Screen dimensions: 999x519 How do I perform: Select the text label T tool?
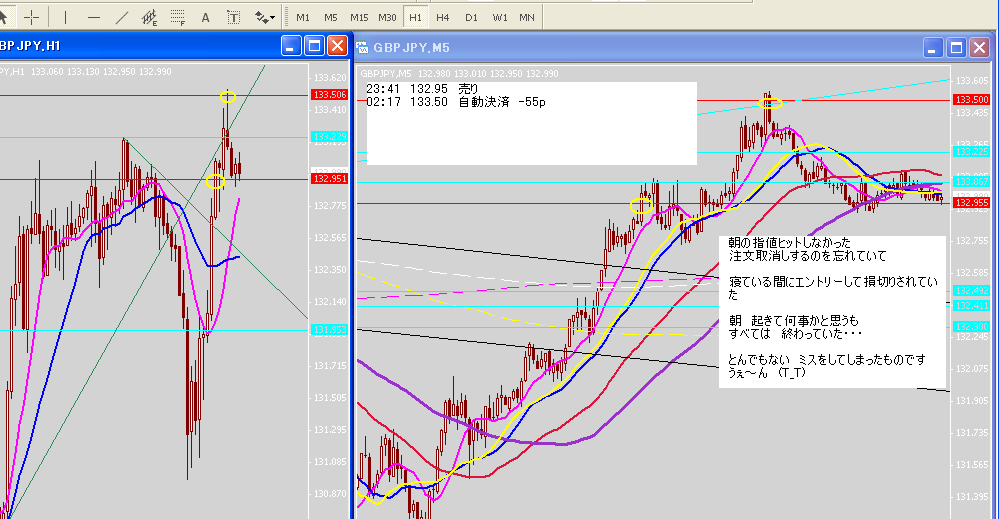(233, 17)
